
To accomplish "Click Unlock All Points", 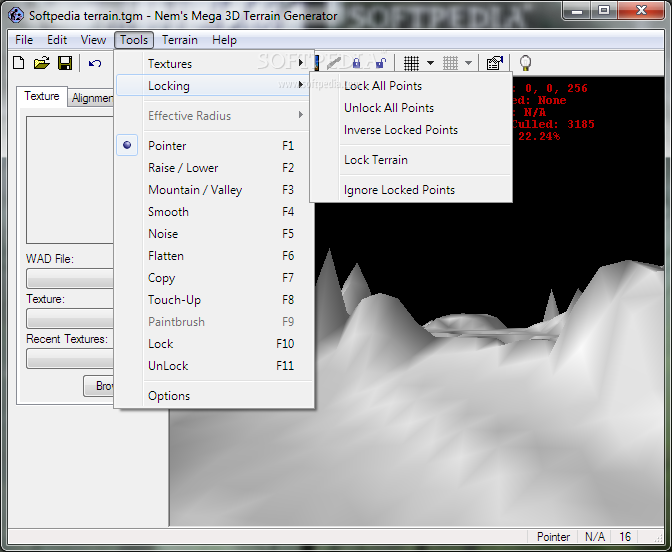I will 411,108.
